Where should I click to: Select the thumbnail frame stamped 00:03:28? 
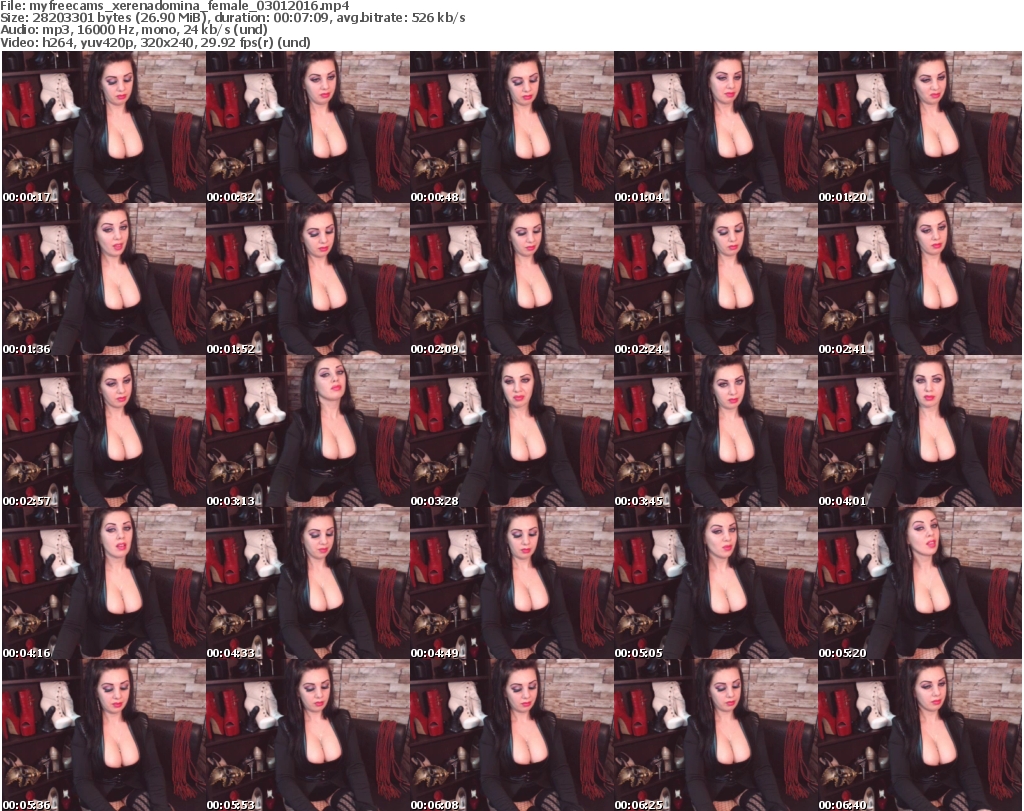click(511, 432)
